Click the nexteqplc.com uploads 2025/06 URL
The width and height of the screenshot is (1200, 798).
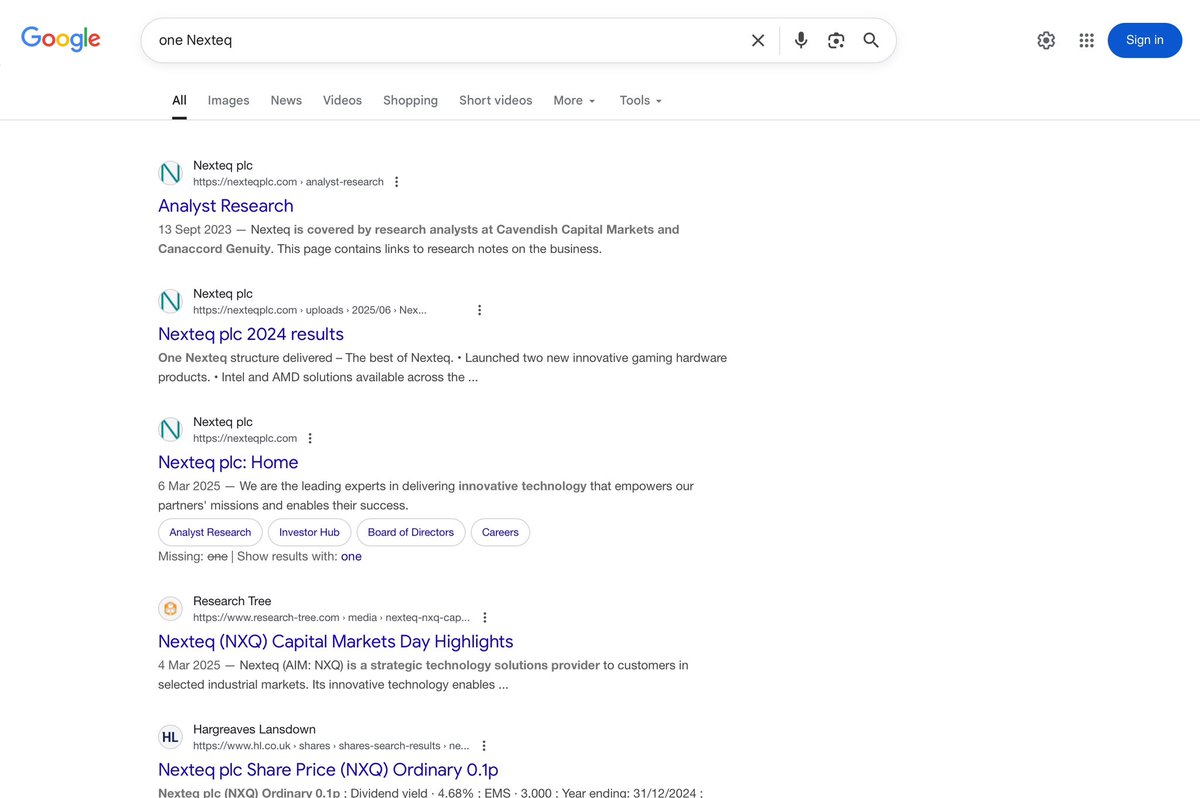coord(310,310)
